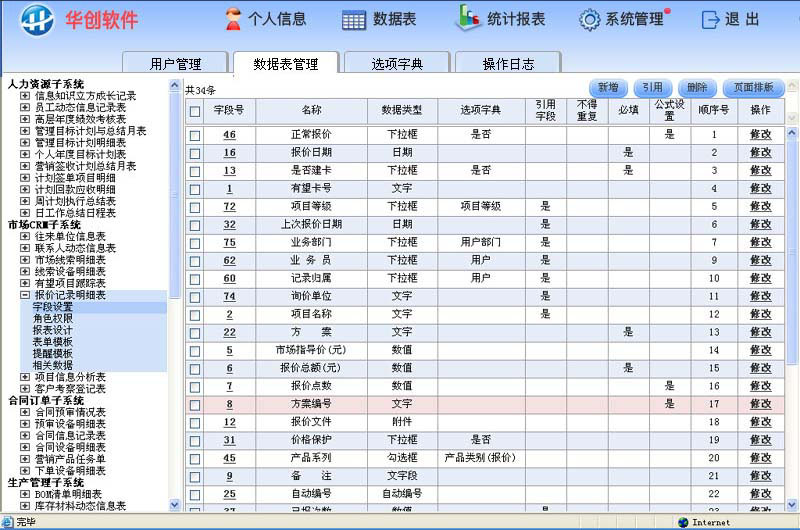800x530 pixels.
Task: Open 个人信息 person icon
Action: [233, 19]
